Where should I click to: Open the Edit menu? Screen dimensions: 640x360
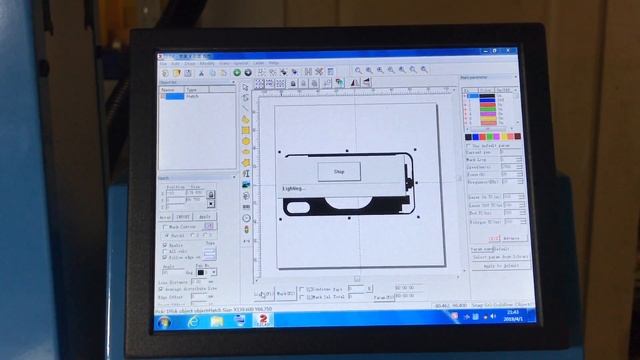[x=176, y=64]
